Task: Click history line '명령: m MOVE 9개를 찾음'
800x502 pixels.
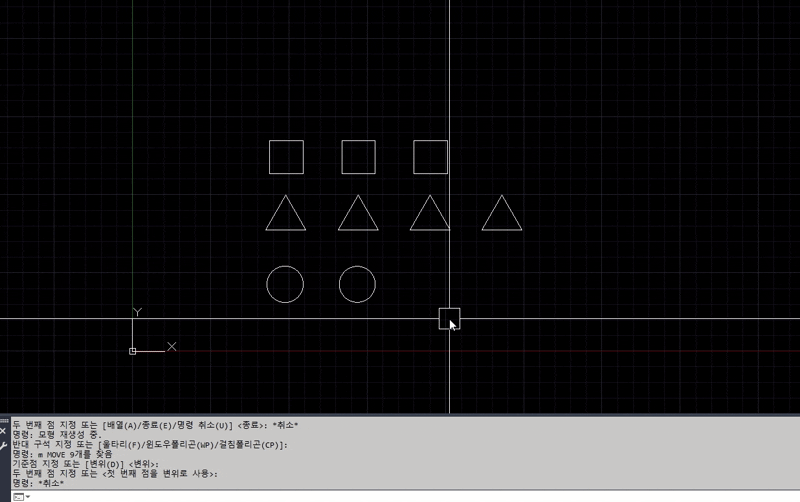Action: (62, 454)
